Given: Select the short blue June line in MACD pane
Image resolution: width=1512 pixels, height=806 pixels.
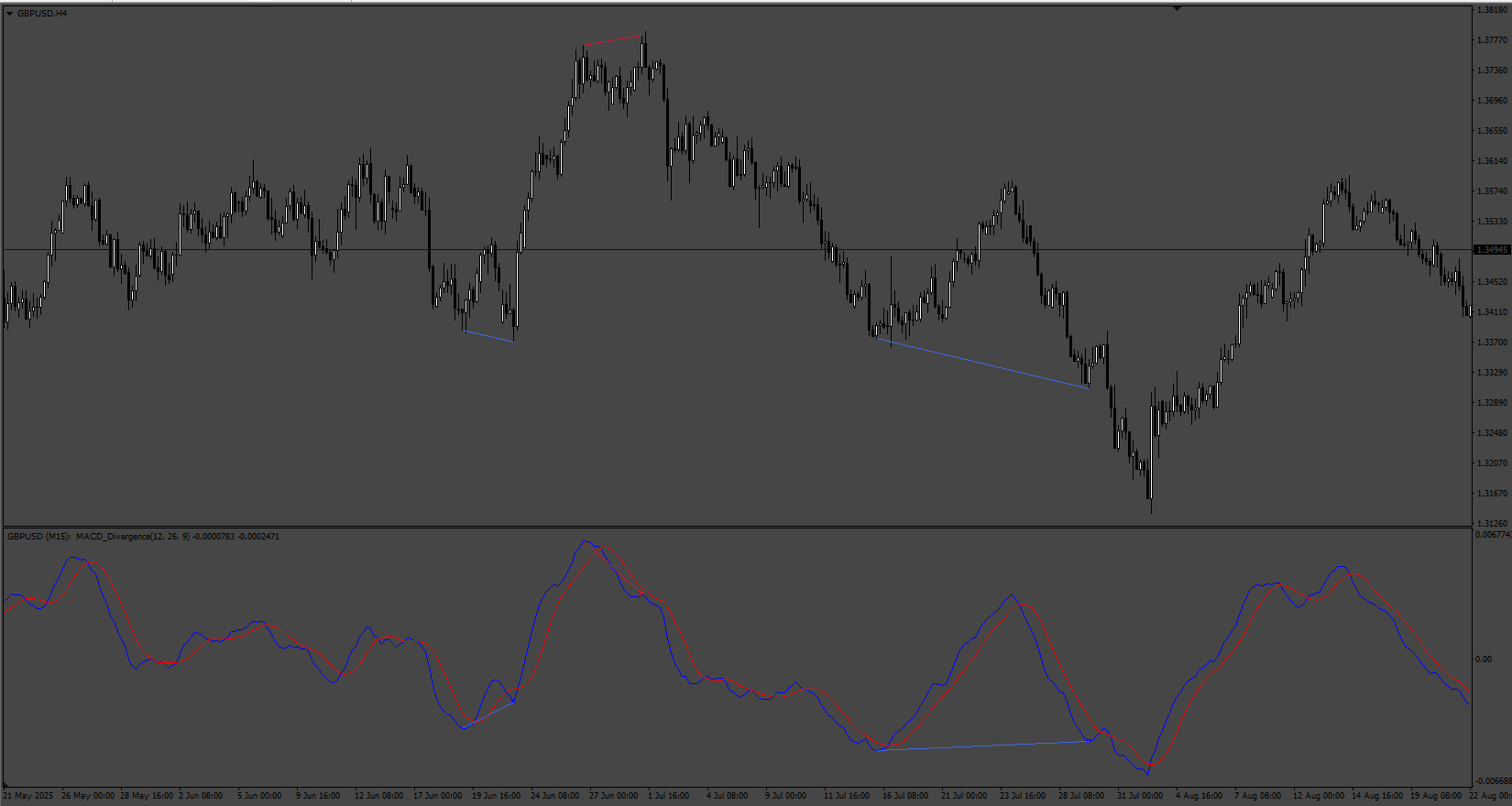Looking at the screenshot, I should point(489,714).
